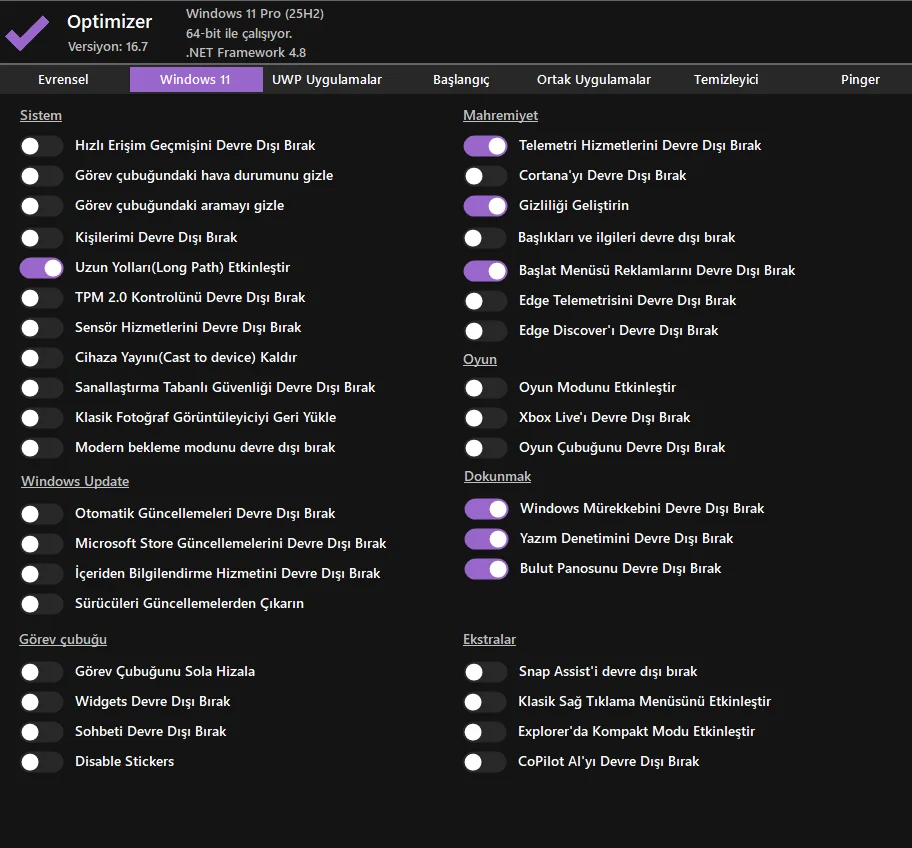
Task: Turn on Explorer'da Kompakt Modu Etkinleştir
Action: point(485,732)
